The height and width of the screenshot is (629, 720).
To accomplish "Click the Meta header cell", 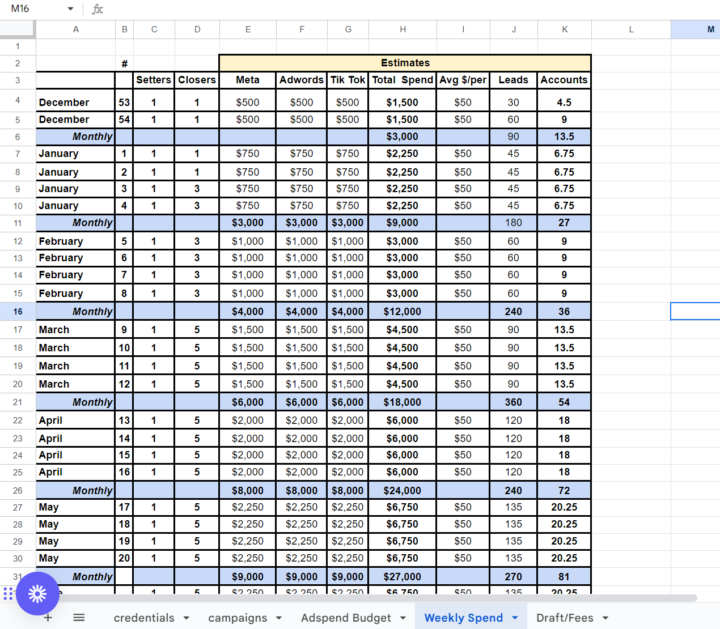I will pyautogui.click(x=248, y=80).
